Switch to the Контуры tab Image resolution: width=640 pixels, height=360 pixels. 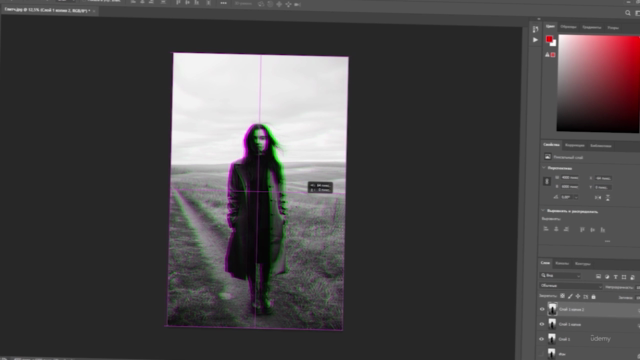click(583, 264)
